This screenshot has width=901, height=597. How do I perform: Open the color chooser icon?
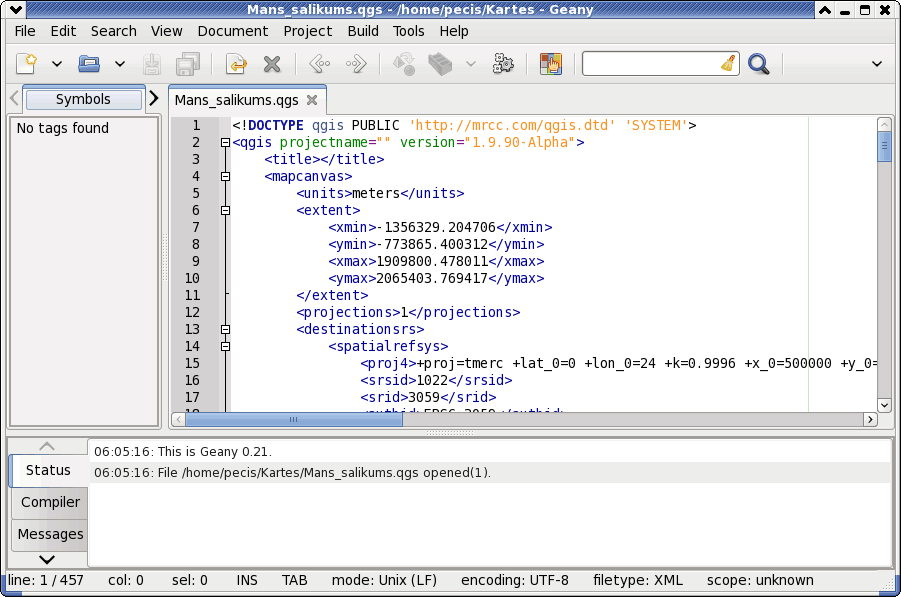[x=550, y=64]
